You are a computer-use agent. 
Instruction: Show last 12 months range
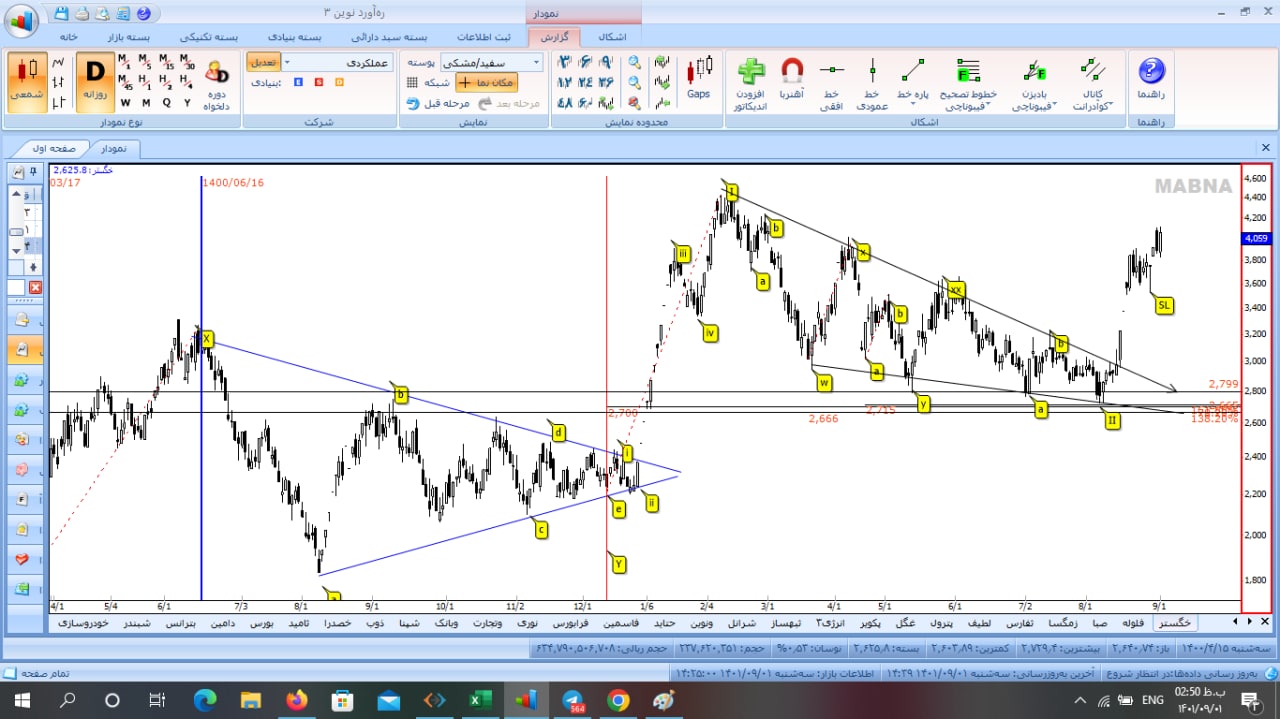tap(565, 82)
